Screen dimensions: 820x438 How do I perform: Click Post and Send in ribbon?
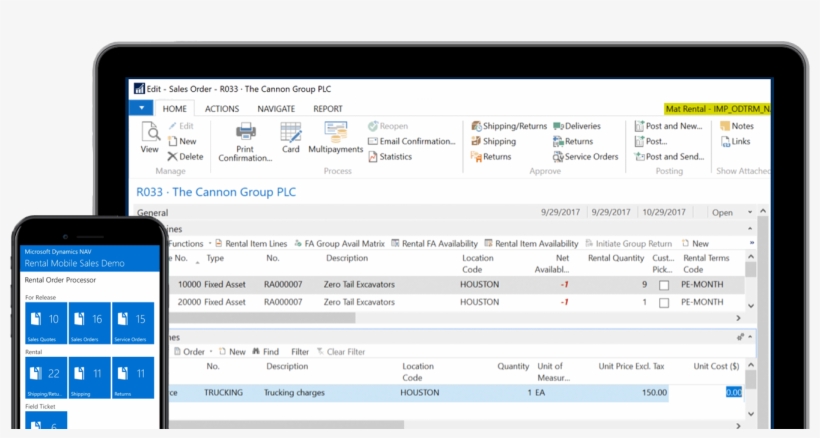pos(669,156)
